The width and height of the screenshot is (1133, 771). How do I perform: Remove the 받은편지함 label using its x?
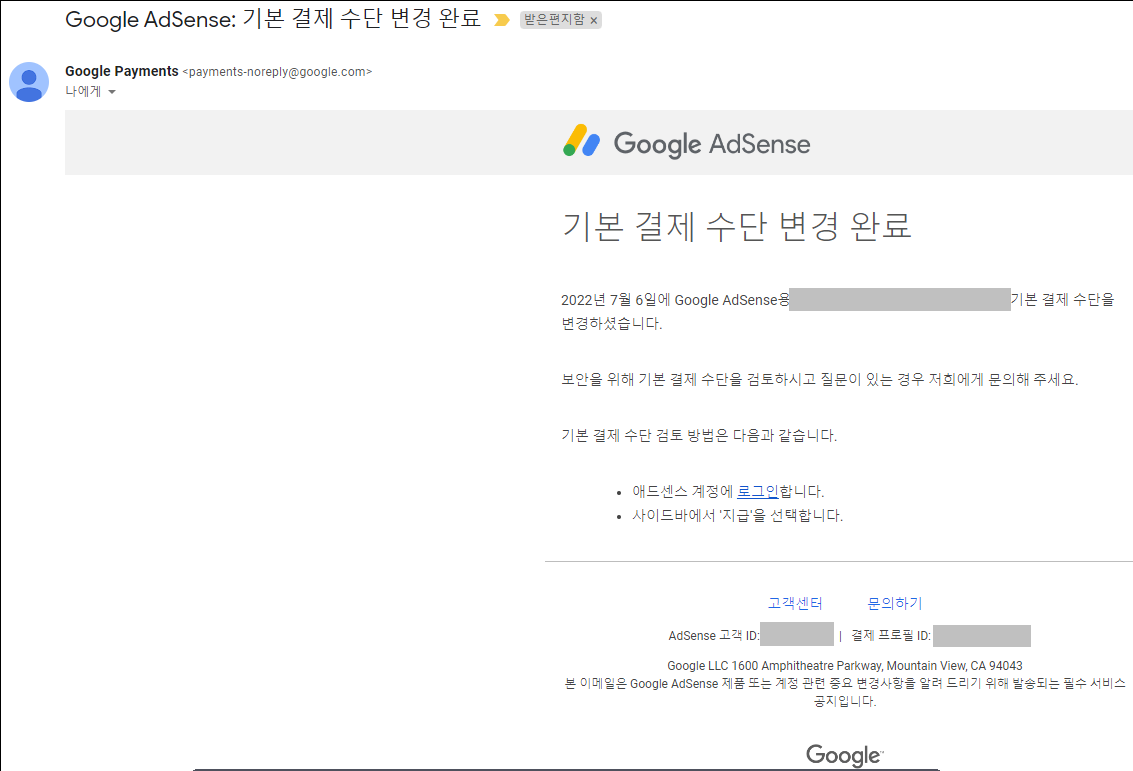tap(594, 21)
